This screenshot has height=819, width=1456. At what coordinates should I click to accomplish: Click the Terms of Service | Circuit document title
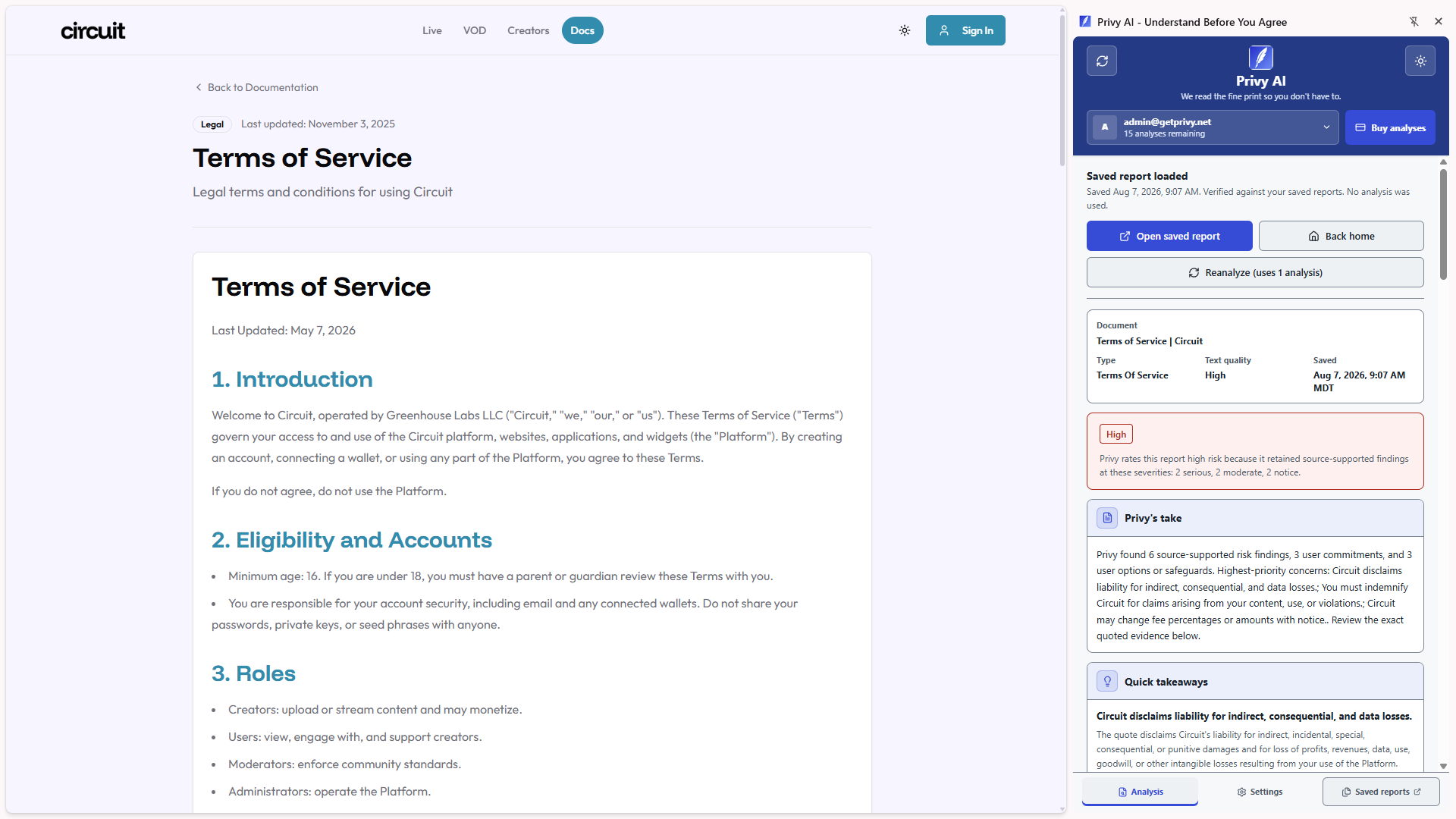click(1149, 341)
